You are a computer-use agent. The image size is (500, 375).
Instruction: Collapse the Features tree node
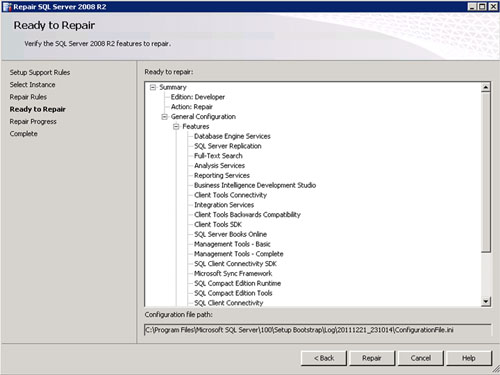click(x=176, y=127)
